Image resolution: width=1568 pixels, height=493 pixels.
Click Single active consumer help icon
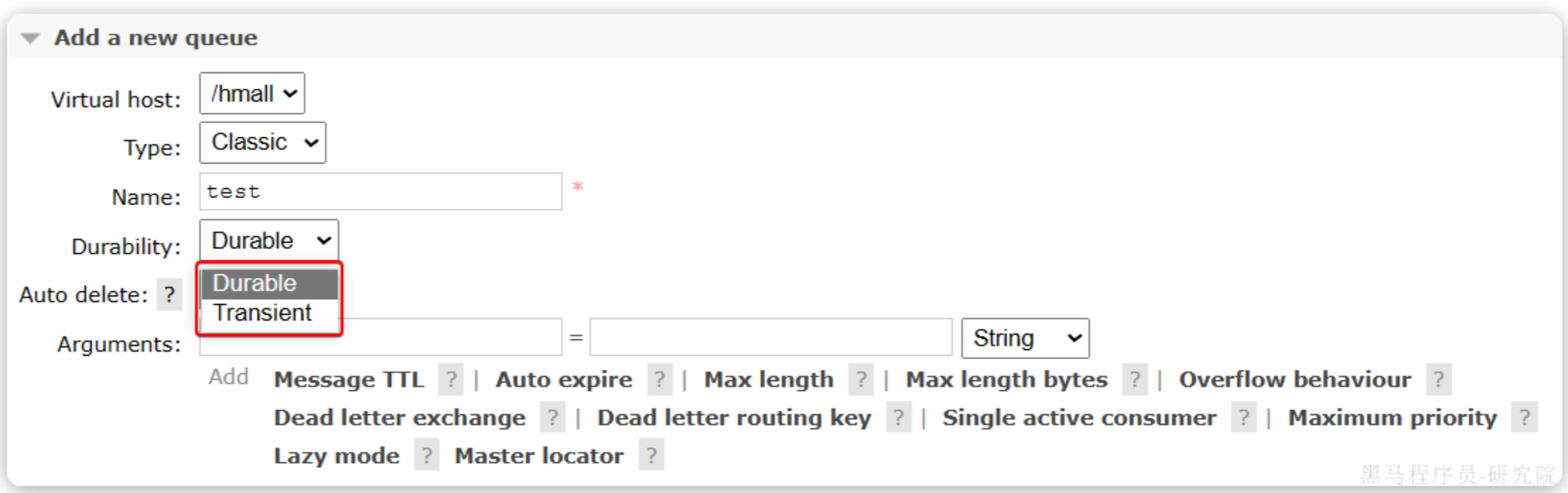(x=1243, y=418)
